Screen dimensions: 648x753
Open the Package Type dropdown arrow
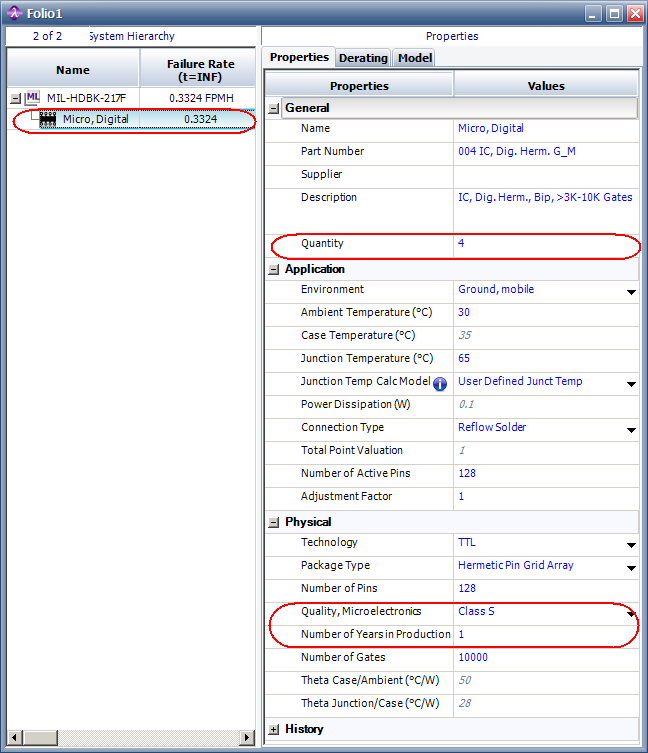(x=631, y=568)
